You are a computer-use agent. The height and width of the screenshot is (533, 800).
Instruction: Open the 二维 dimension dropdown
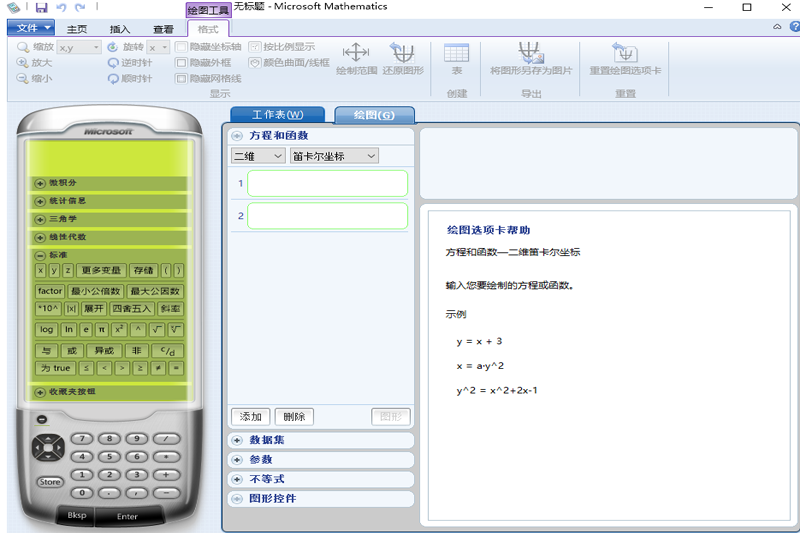click(x=258, y=156)
